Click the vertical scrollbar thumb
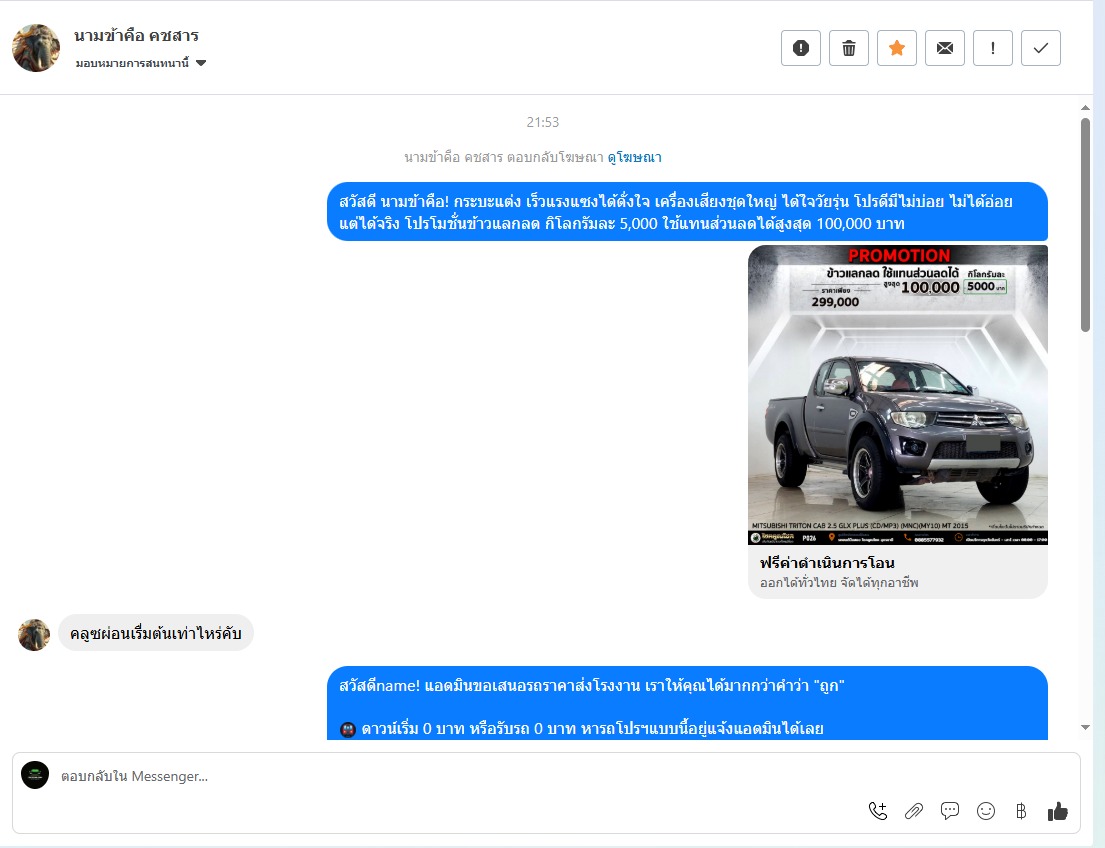 coord(1085,224)
